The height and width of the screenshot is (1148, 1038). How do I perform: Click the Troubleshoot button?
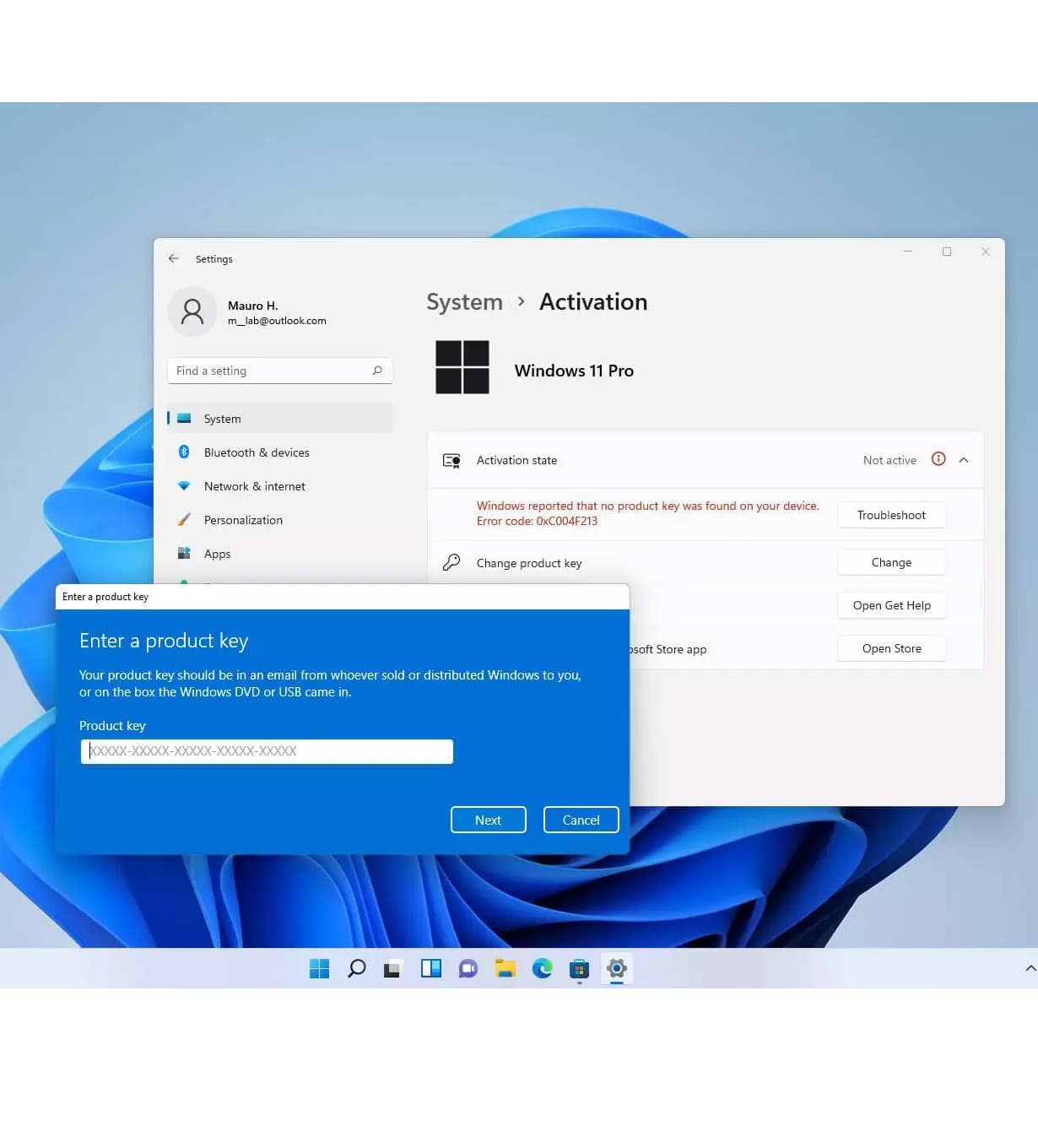click(891, 514)
